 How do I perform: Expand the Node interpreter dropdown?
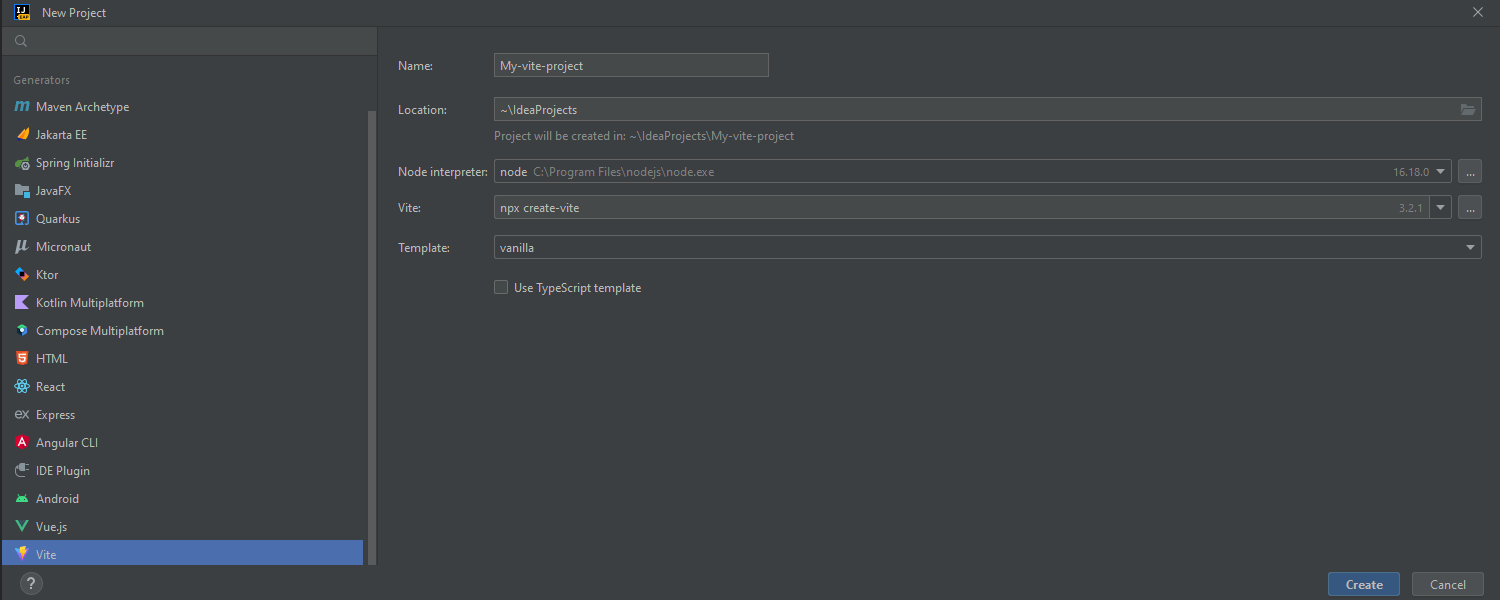[x=1441, y=172]
